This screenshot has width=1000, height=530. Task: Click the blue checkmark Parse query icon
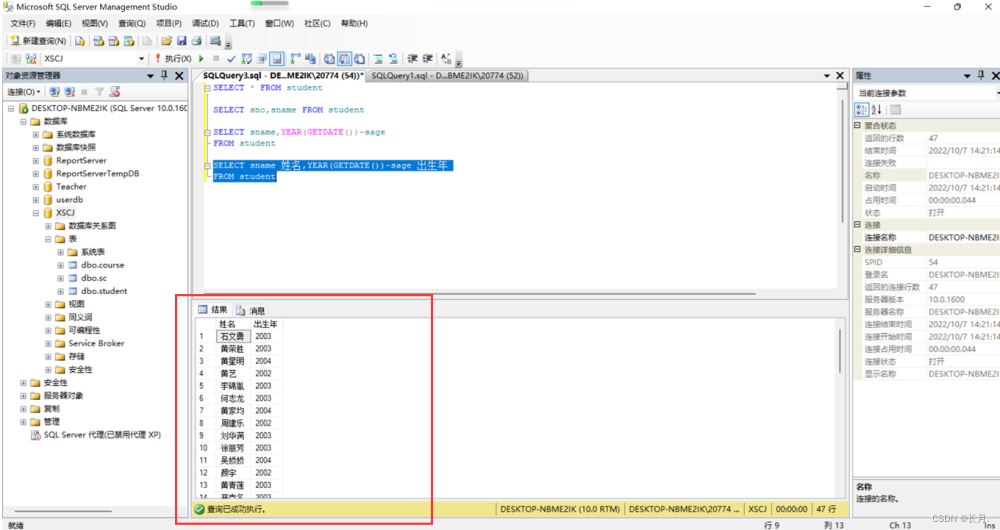(232, 59)
